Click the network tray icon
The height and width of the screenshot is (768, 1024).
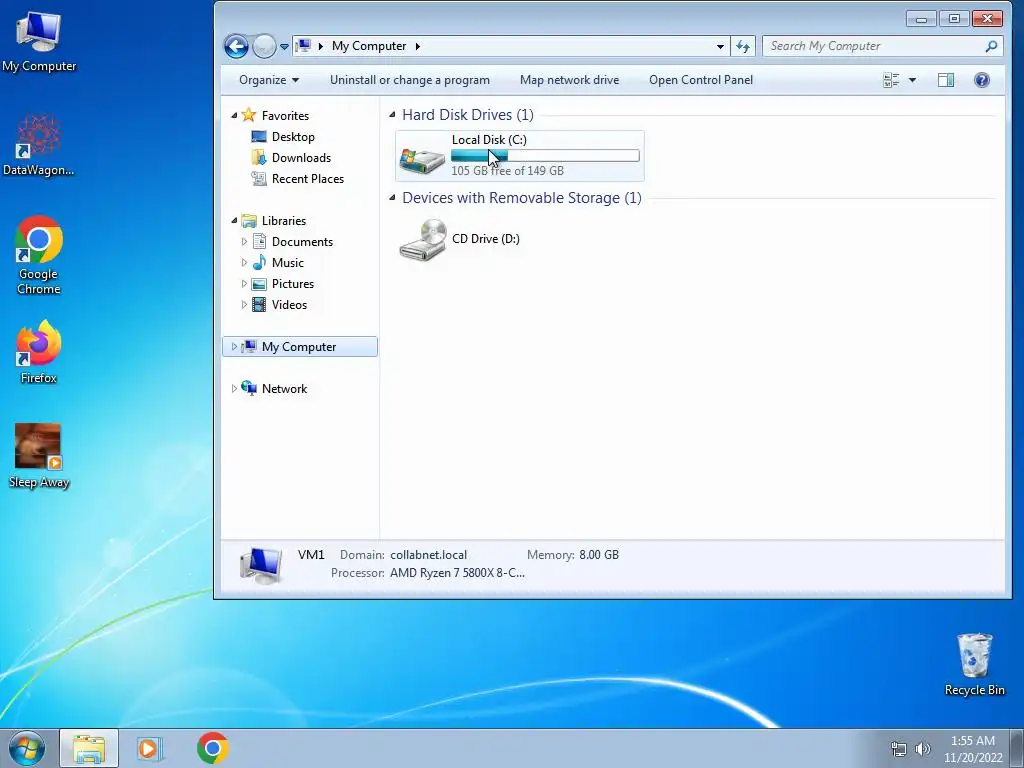pos(899,749)
